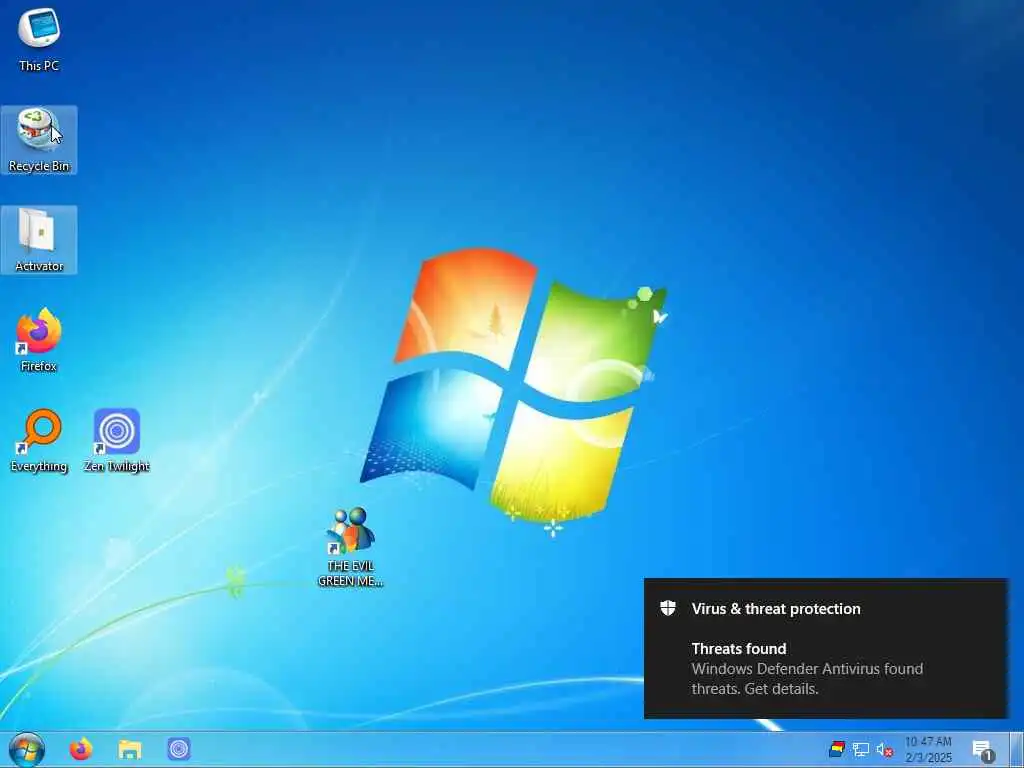This screenshot has width=1024, height=768.
Task: Select THE EVIL GREEN ME... shortcut
Action: (x=351, y=547)
